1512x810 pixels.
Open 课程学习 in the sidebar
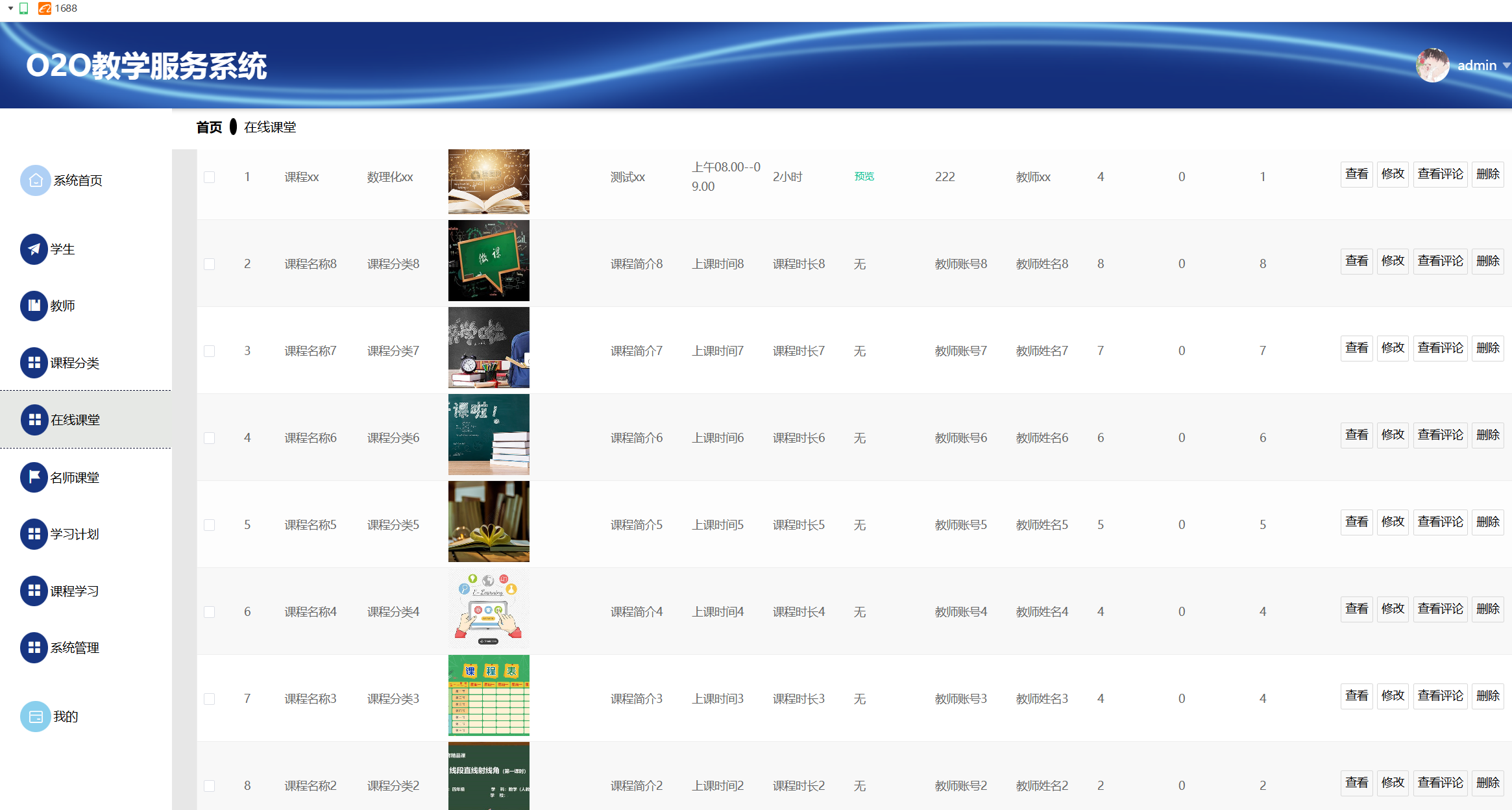pos(75,591)
